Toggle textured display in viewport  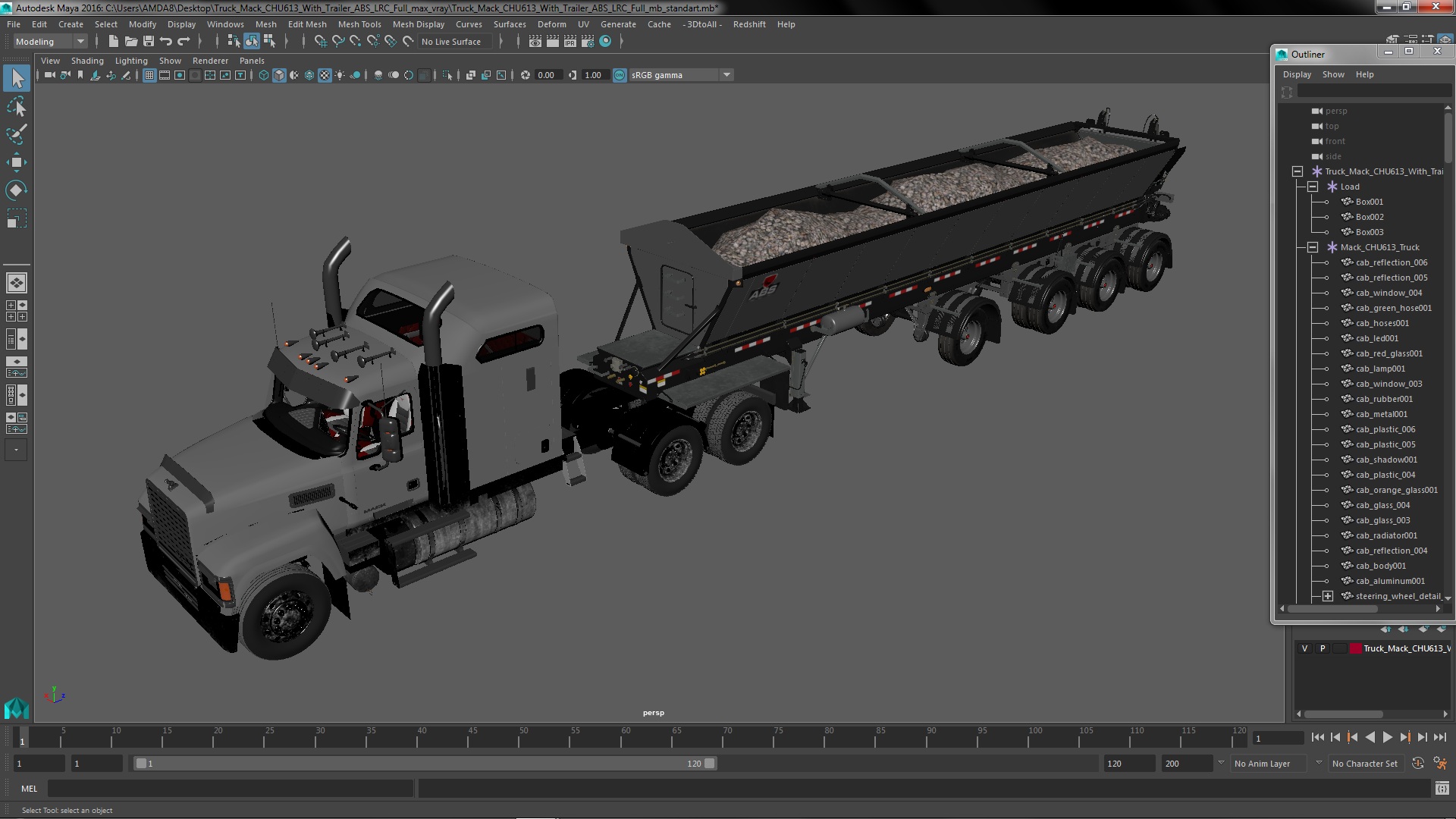pos(325,75)
